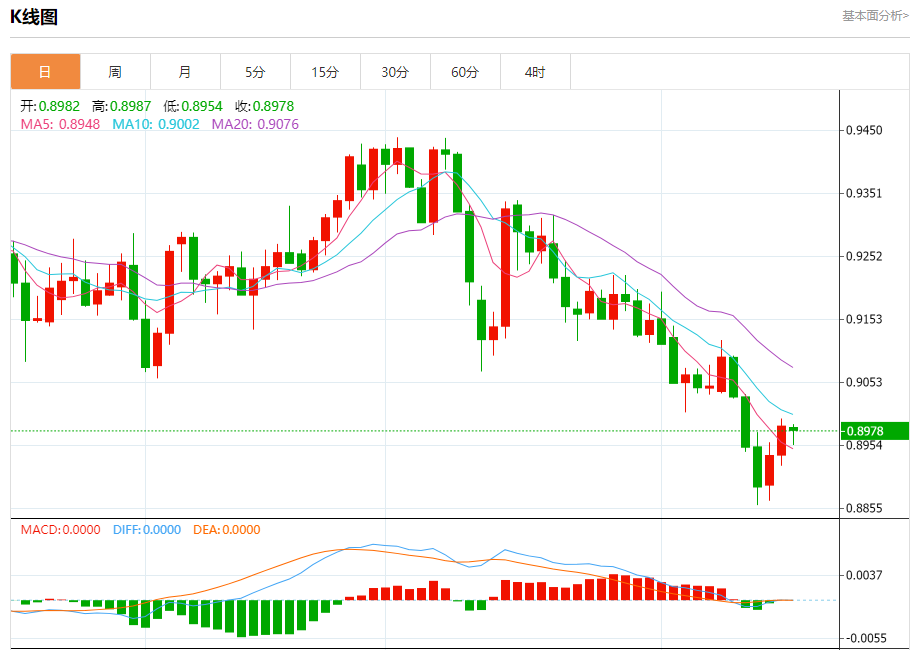
Task: Click the 0.9450 price axis label
Action: (x=864, y=130)
